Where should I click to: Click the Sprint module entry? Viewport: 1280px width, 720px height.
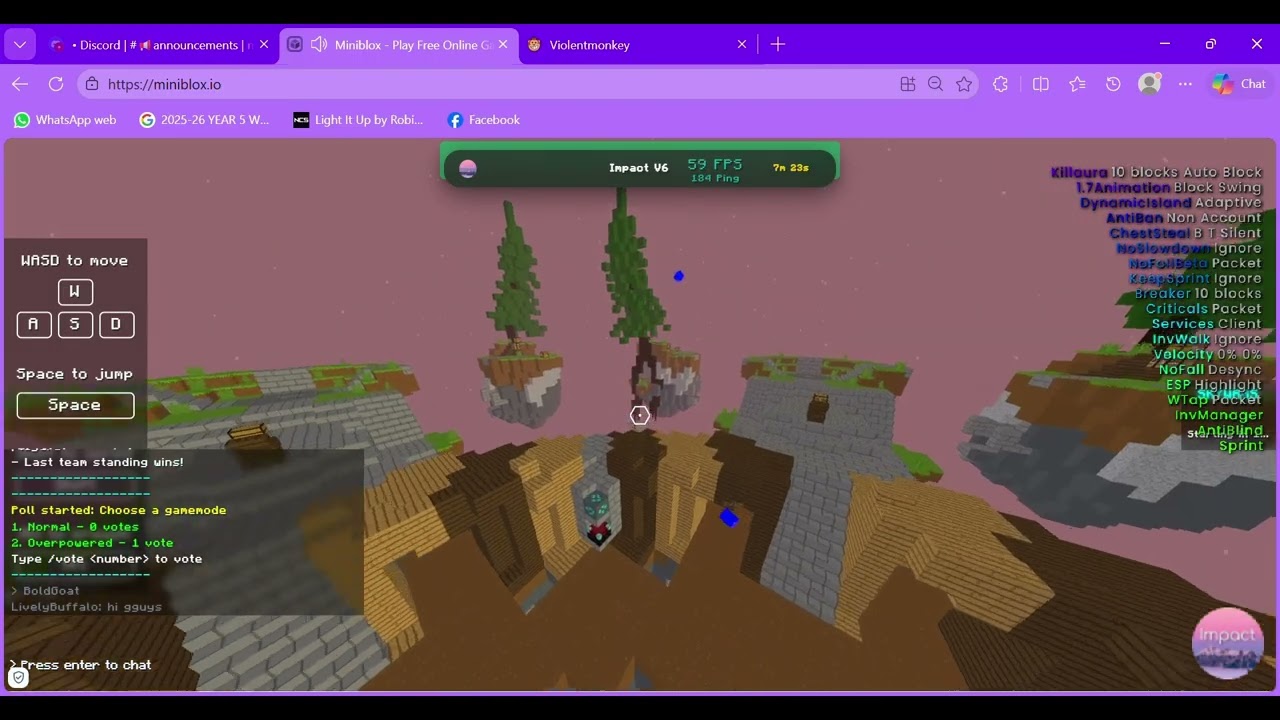[1241, 446]
